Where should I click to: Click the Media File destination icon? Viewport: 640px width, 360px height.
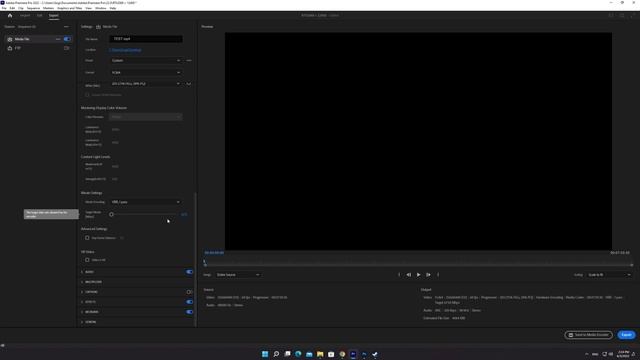tap(10, 39)
